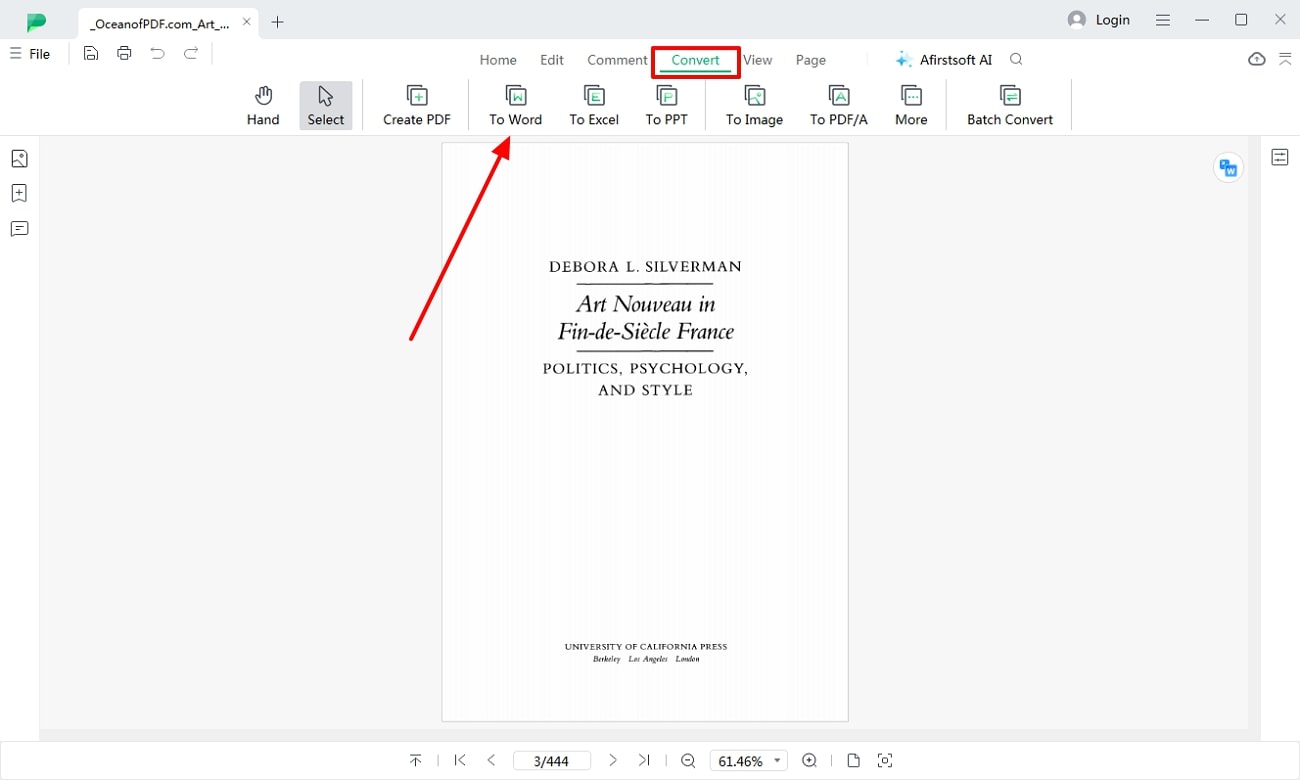
Task: Open Afirstsoft AI assistant
Action: [944, 60]
